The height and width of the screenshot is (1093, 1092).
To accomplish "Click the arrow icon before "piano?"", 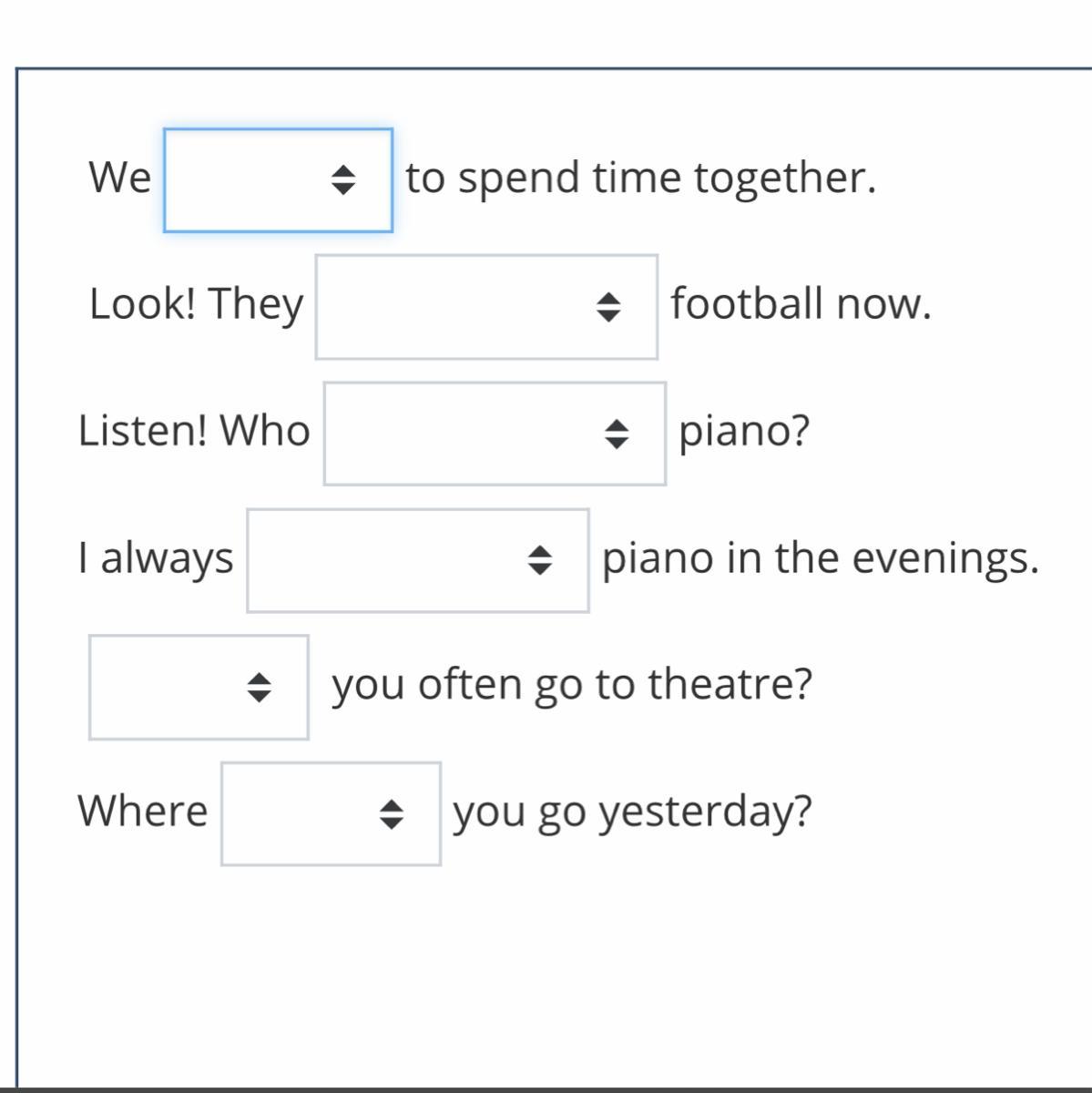I will [617, 434].
